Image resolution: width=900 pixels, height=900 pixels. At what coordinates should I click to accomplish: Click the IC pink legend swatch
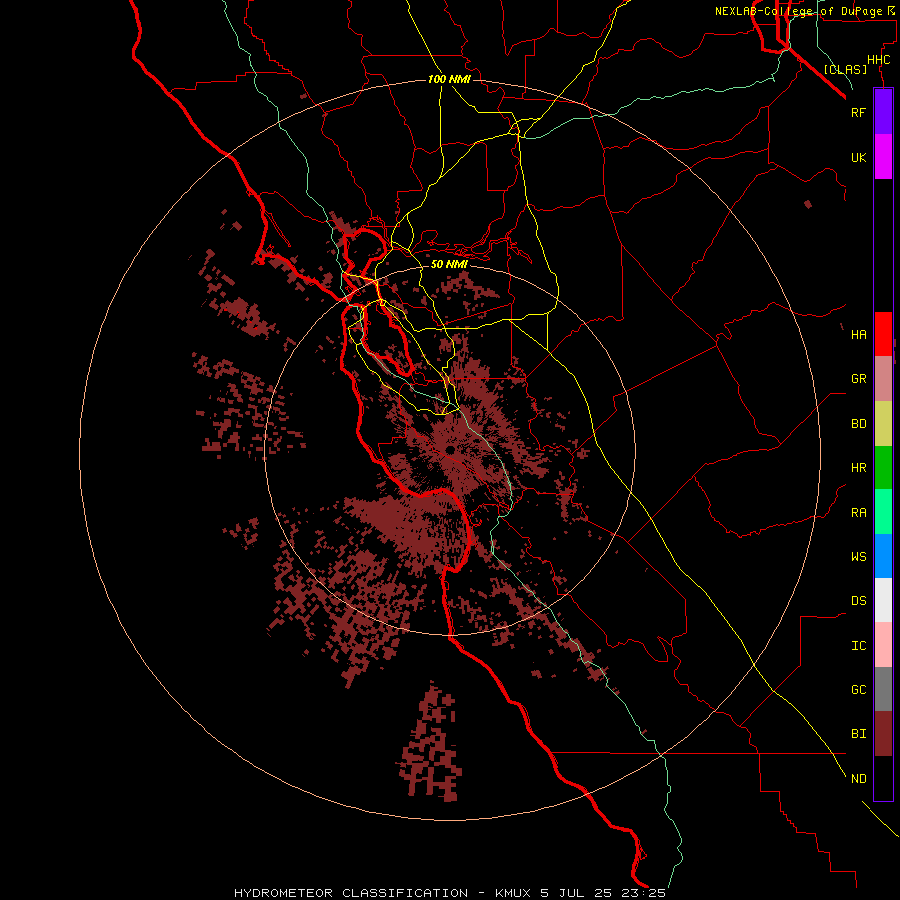(883, 645)
